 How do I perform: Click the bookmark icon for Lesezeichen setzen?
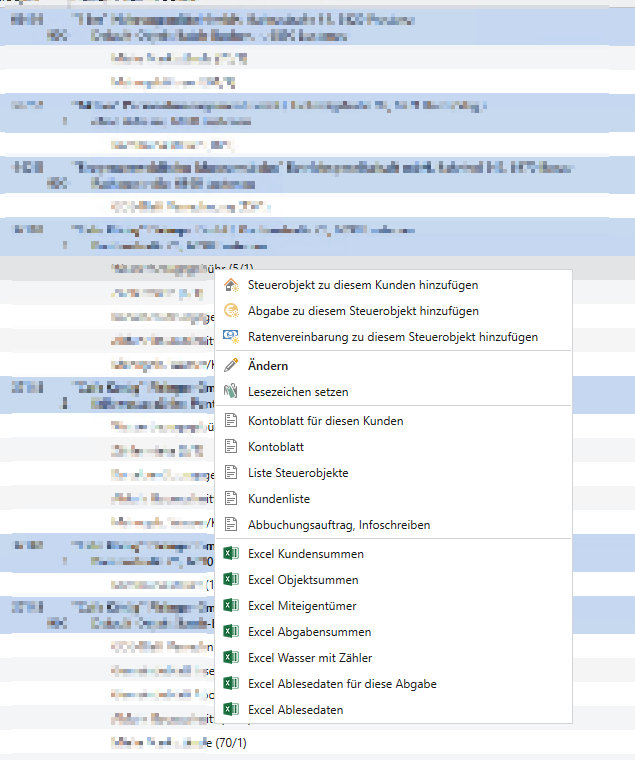pyautogui.click(x=231, y=392)
